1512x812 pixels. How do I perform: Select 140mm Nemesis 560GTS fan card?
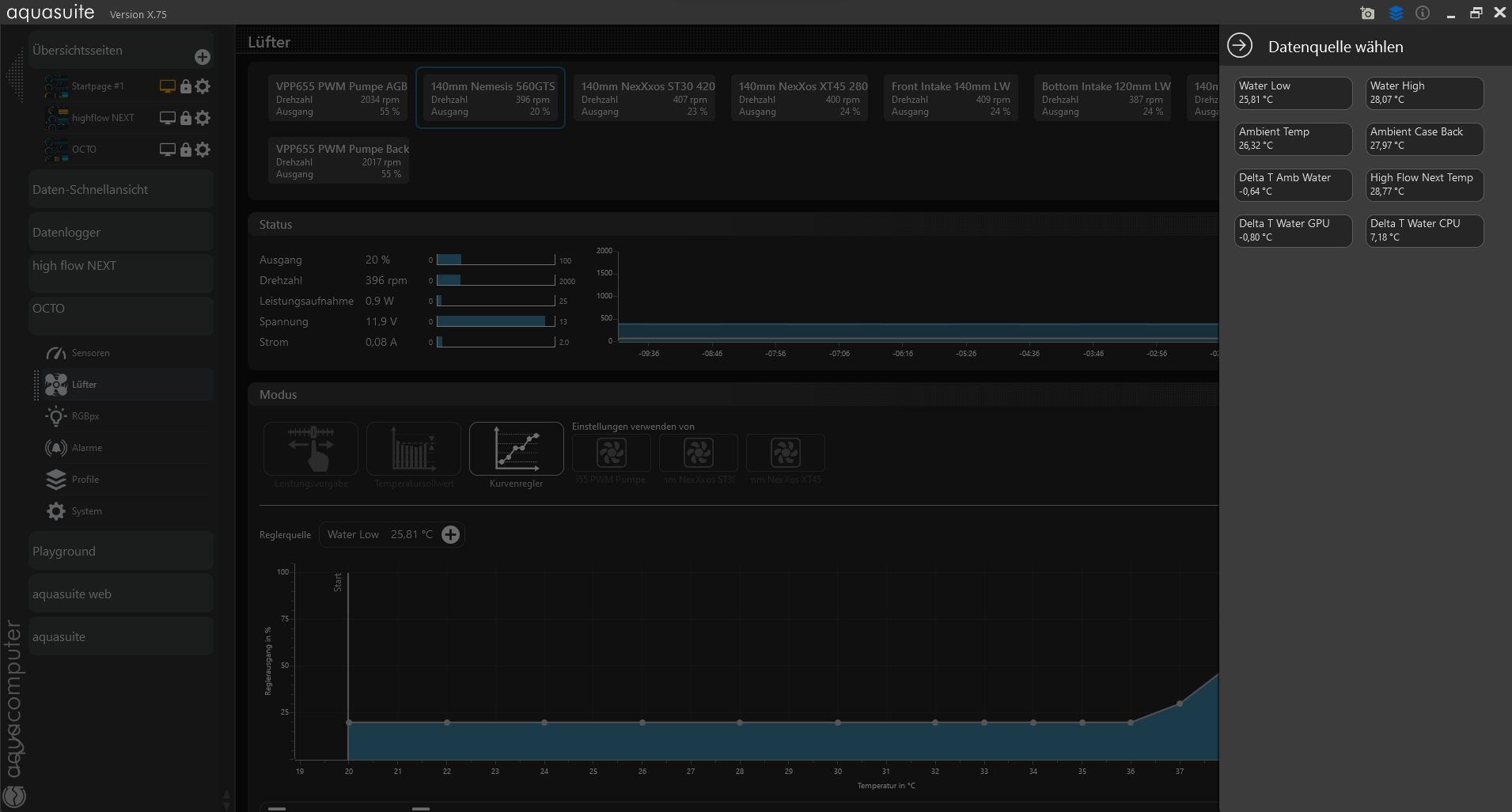(491, 98)
